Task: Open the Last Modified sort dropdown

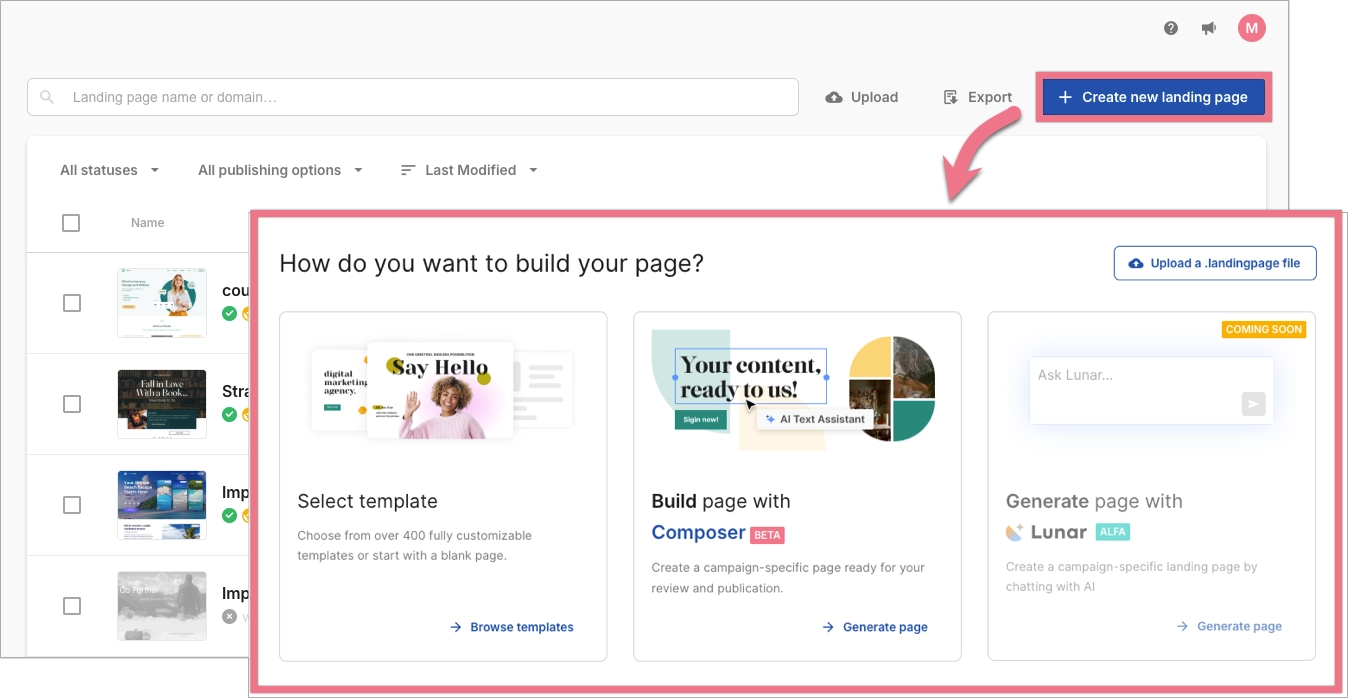Action: tap(469, 170)
